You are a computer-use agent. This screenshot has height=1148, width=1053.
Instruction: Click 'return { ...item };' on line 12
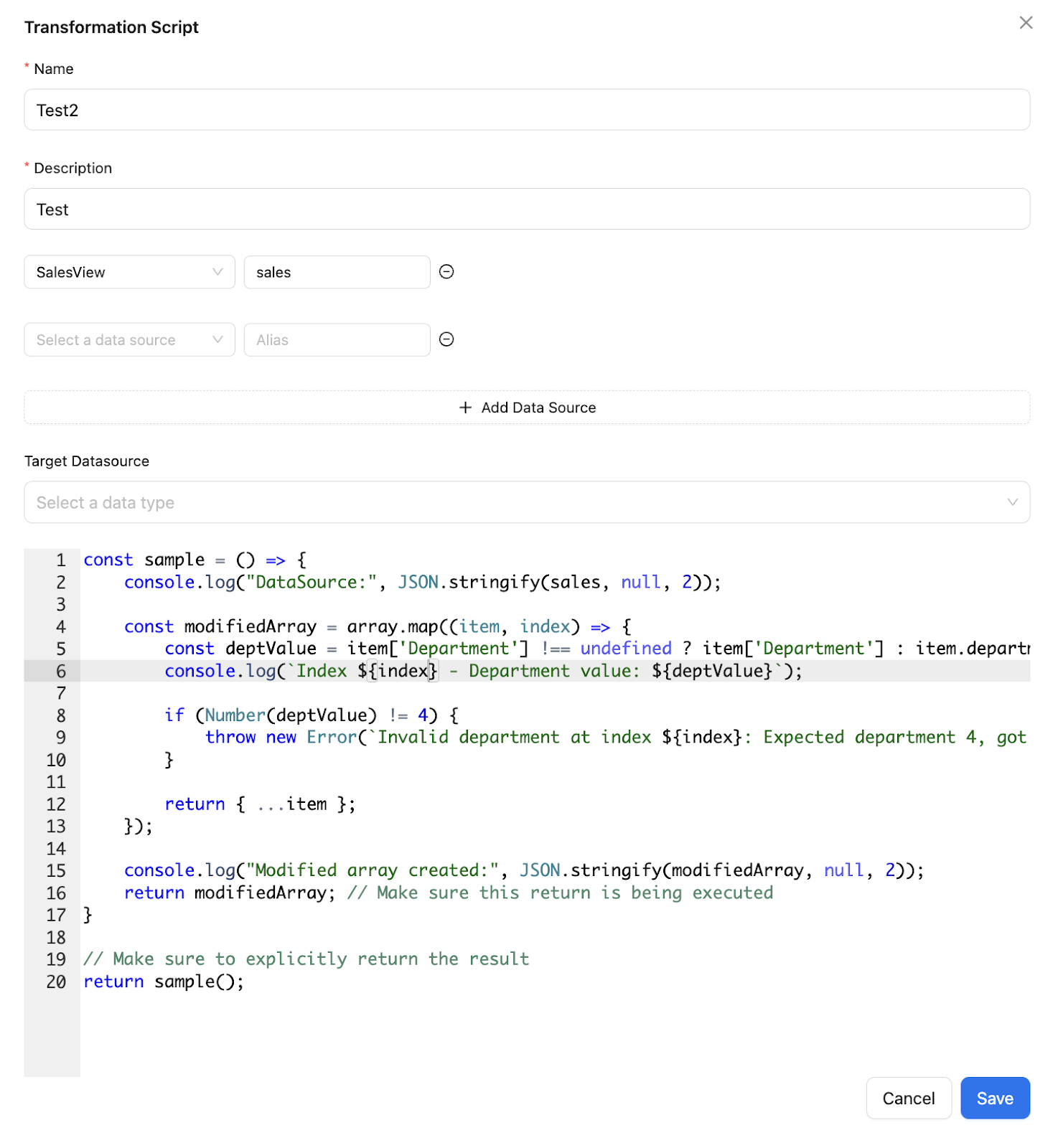[x=260, y=804]
